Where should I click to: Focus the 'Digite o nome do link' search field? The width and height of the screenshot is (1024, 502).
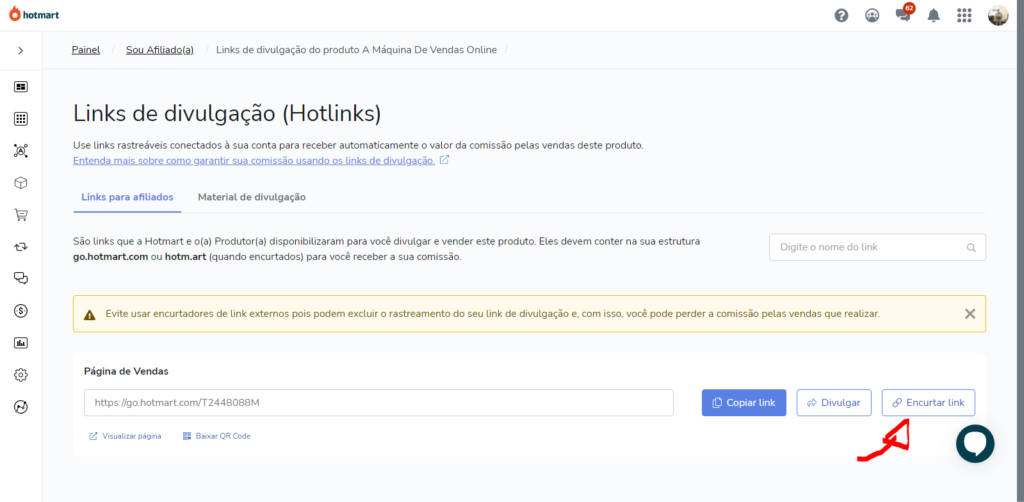(877, 247)
